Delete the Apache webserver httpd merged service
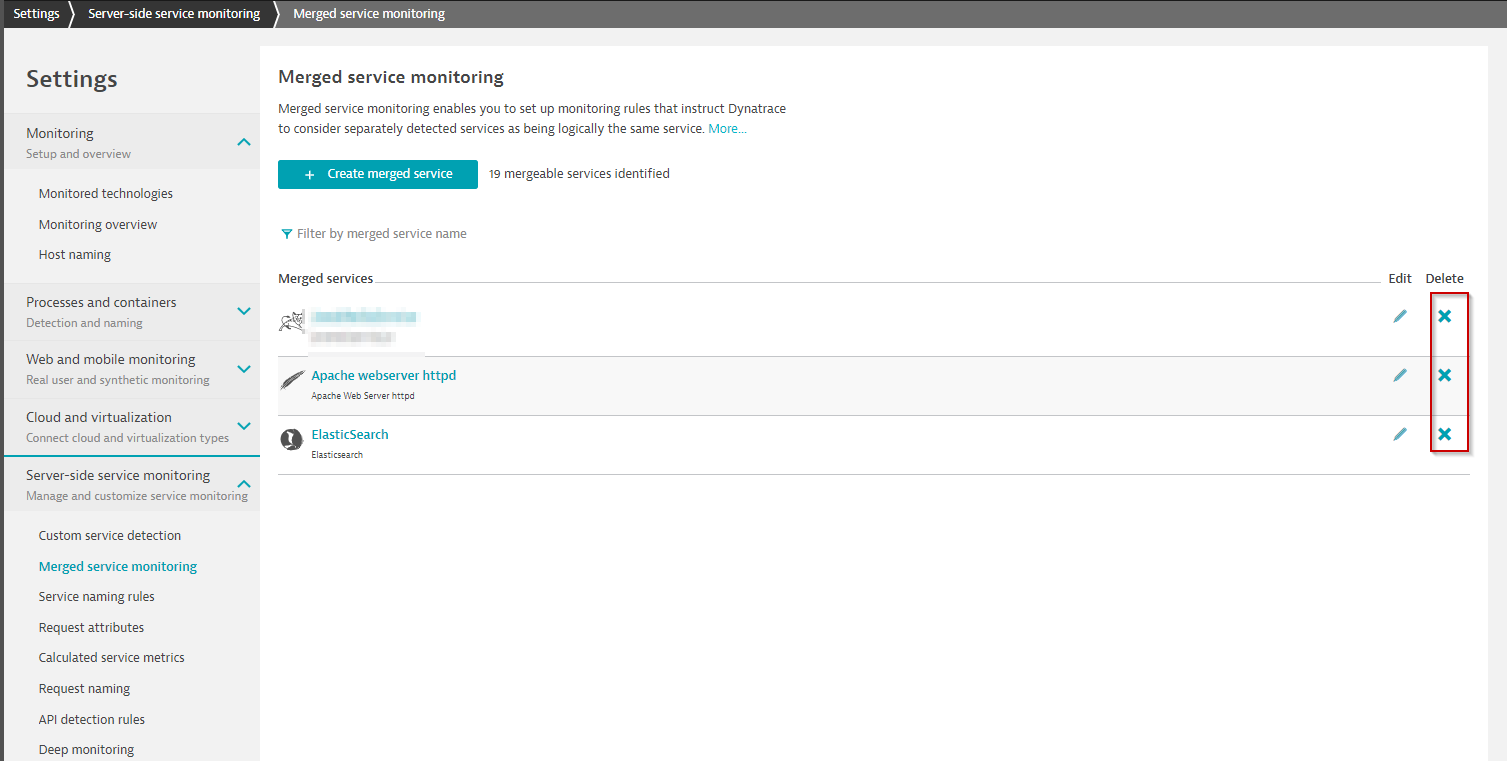 (1444, 375)
